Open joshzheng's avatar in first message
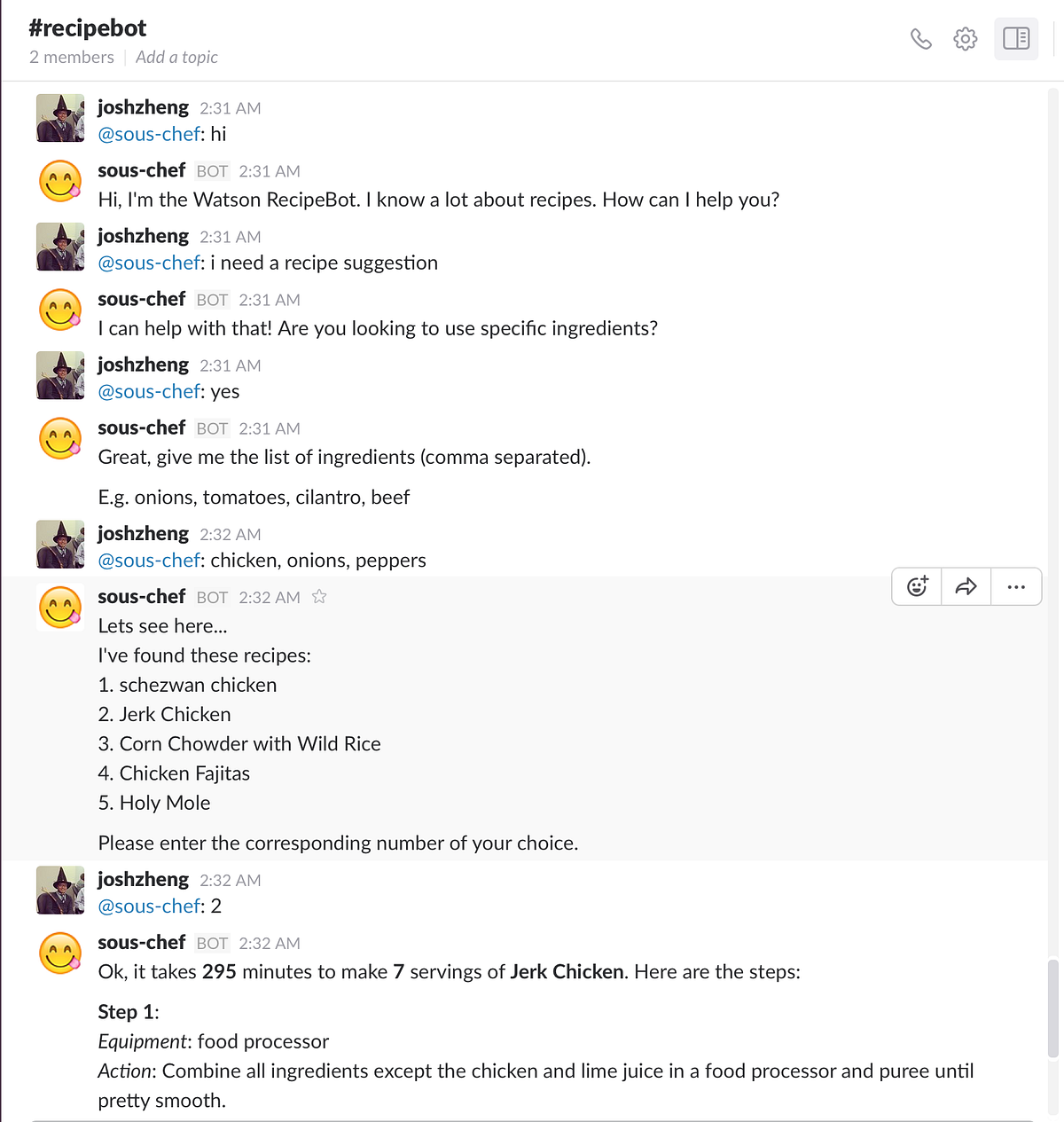Screen dimensions: 1064x1122 tap(60, 118)
